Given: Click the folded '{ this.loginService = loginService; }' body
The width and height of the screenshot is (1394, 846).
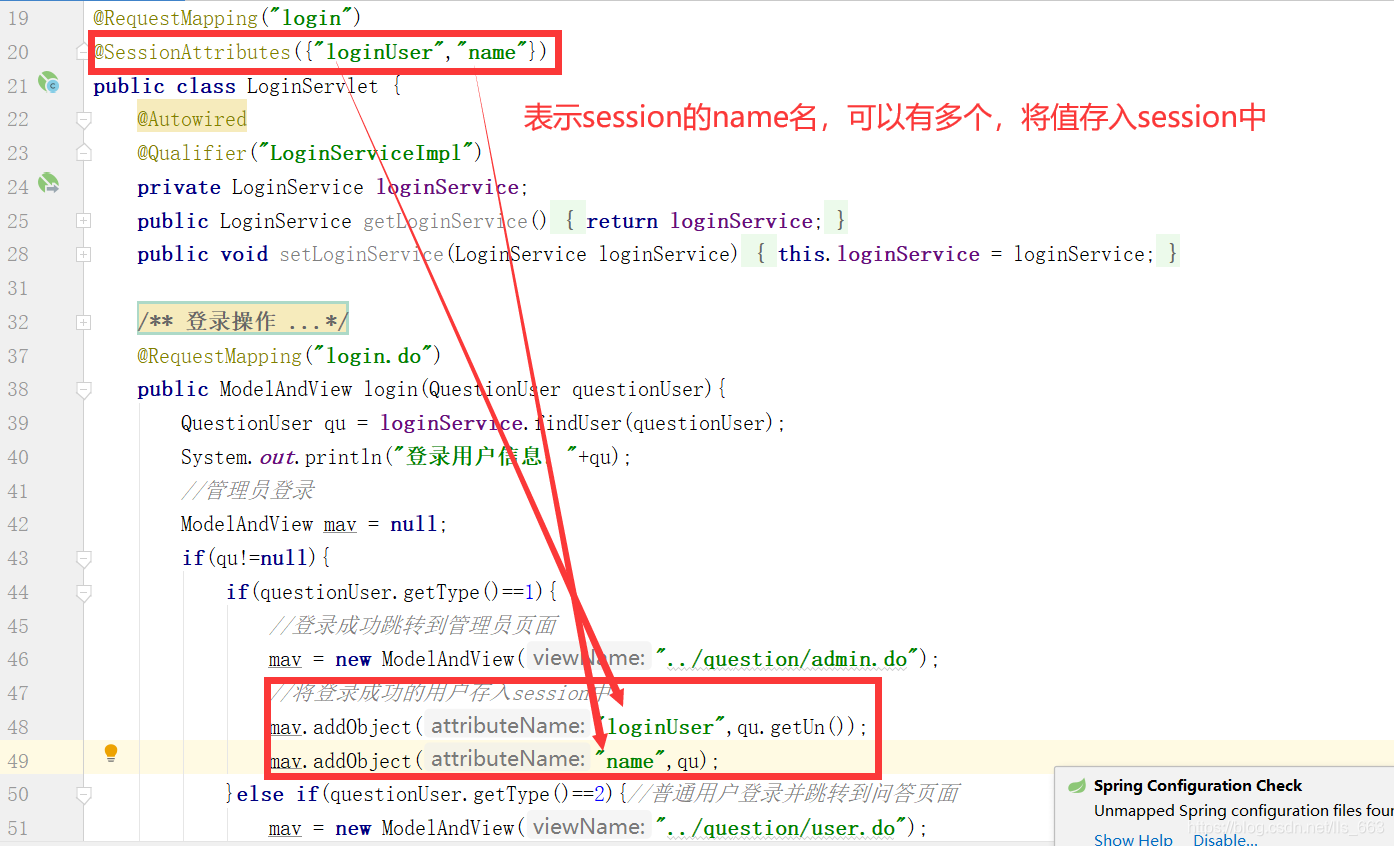Looking at the screenshot, I should click(962, 254).
